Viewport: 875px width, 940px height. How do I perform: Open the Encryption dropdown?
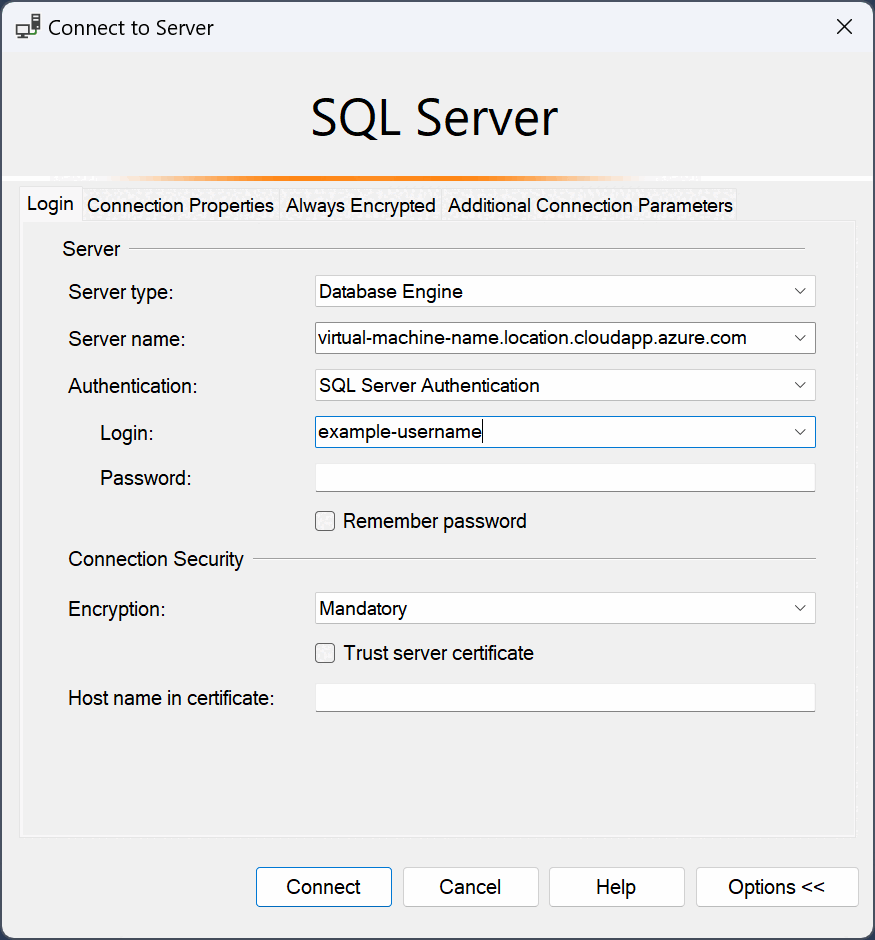click(800, 608)
